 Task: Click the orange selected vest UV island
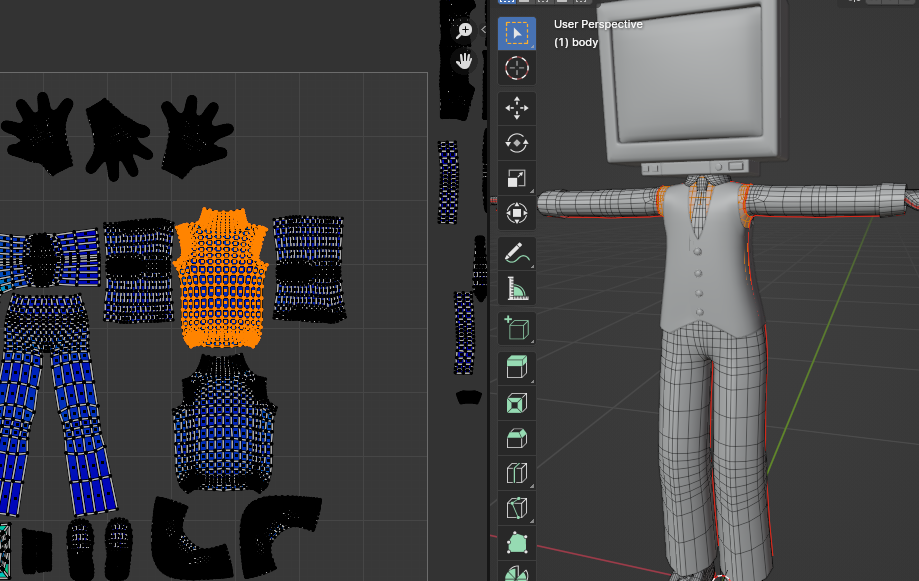(221, 280)
